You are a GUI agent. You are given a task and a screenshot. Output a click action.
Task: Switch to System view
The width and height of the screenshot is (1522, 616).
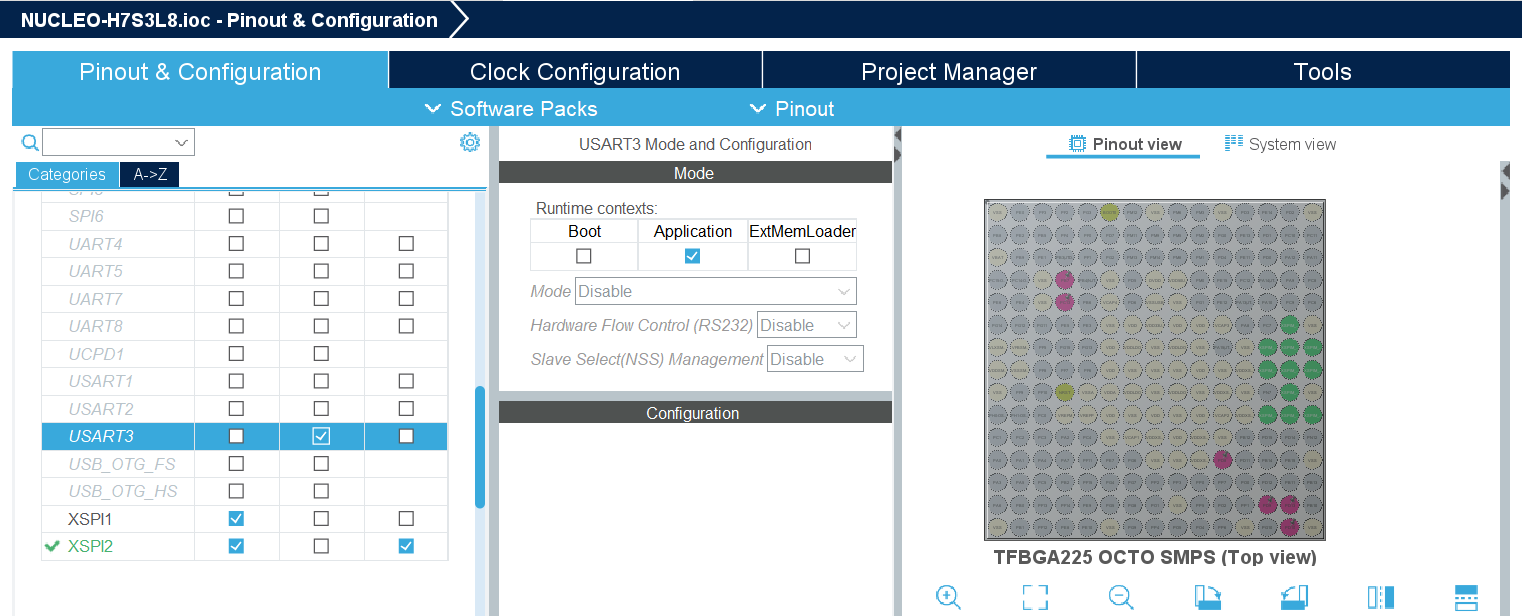1280,144
